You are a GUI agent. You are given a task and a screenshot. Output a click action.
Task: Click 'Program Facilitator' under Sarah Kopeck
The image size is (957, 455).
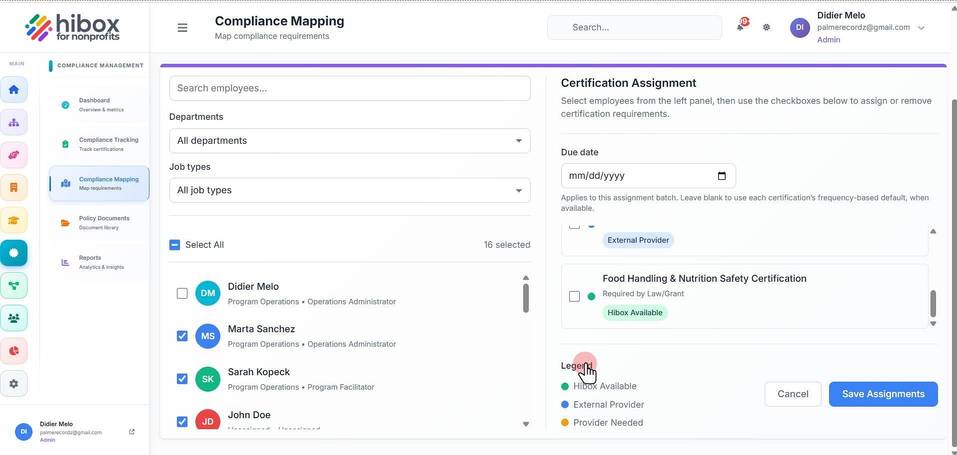pos(341,387)
